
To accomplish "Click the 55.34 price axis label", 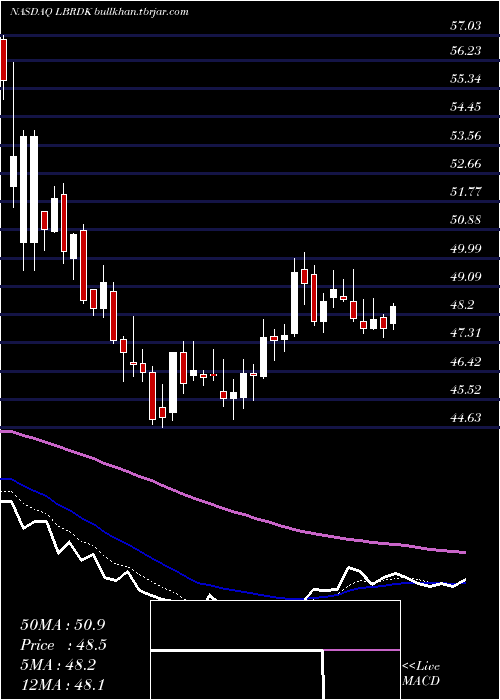I will [466, 79].
